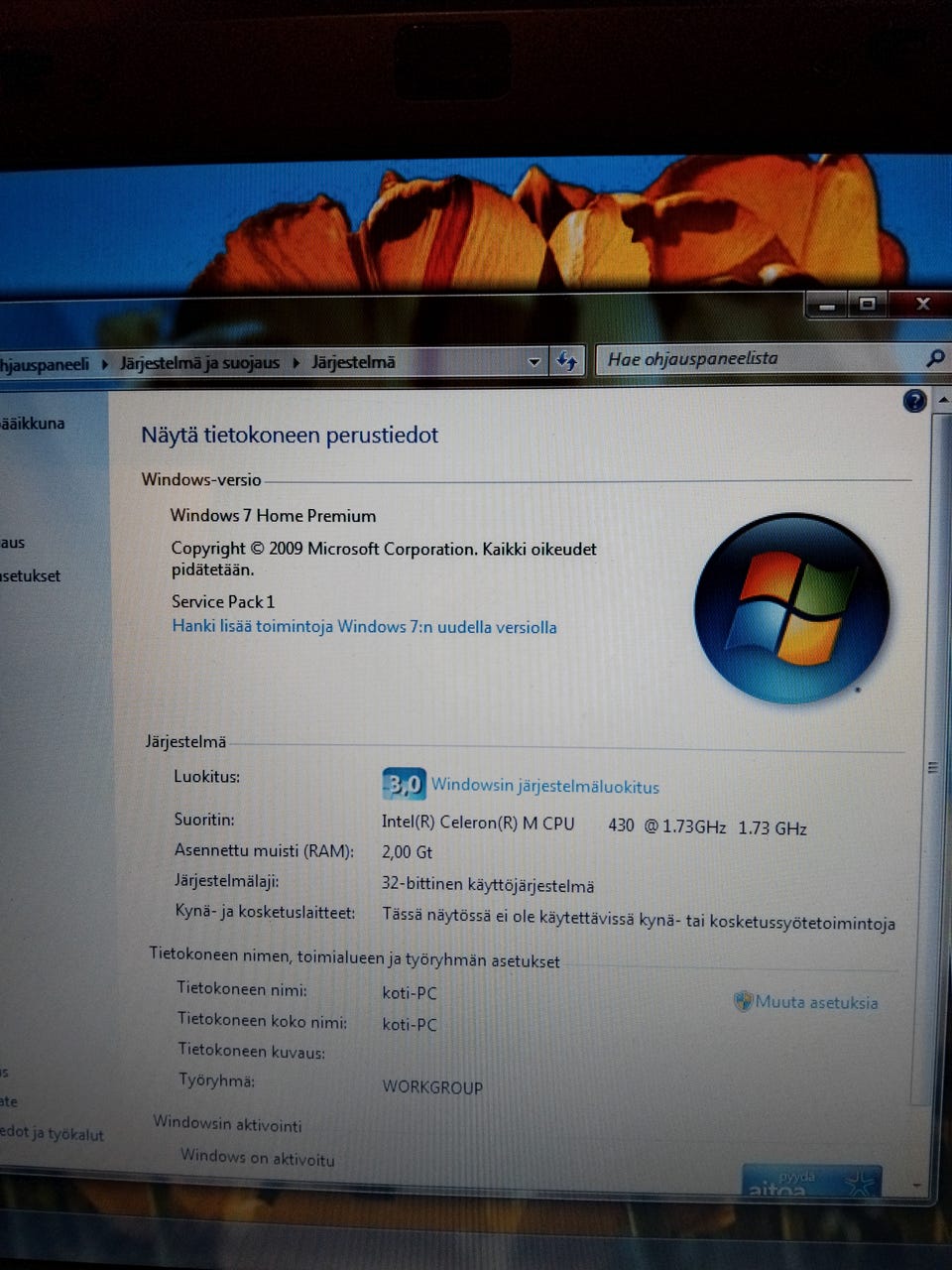The height and width of the screenshot is (1270, 952).
Task: Click the Service Pack 1 text
Action: [223, 601]
